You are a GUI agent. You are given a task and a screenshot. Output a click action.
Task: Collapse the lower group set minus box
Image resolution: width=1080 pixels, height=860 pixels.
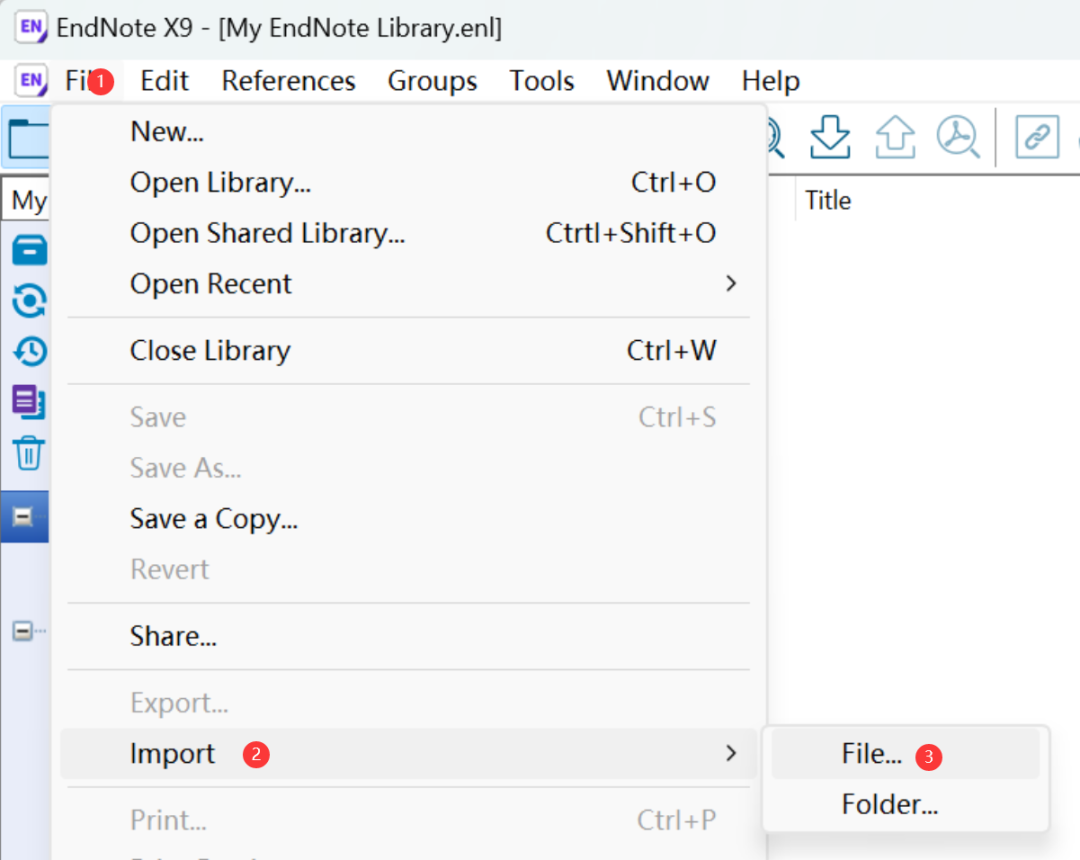[x=23, y=631]
